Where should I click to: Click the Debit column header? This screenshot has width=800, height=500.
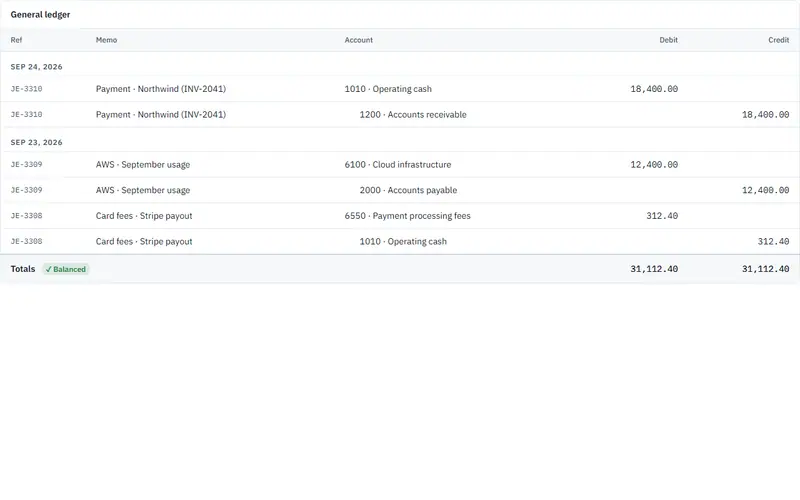pos(668,40)
